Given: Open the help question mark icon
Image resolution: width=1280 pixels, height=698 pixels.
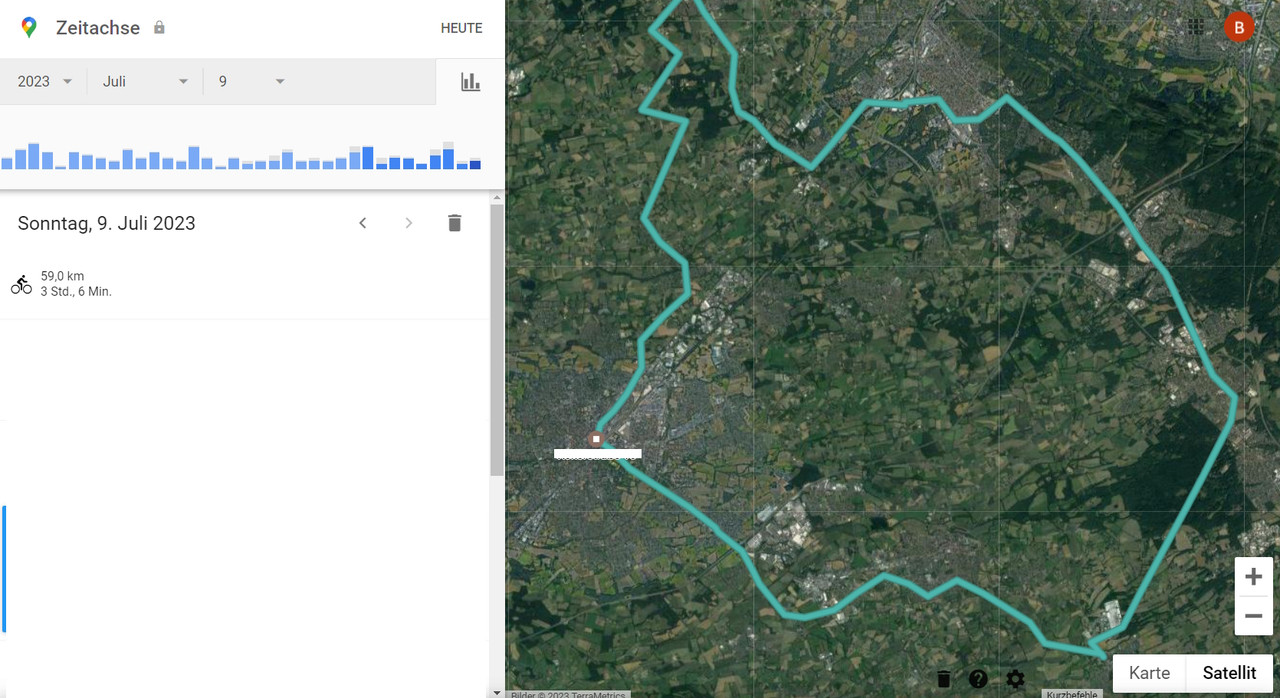Looking at the screenshot, I should [978, 679].
